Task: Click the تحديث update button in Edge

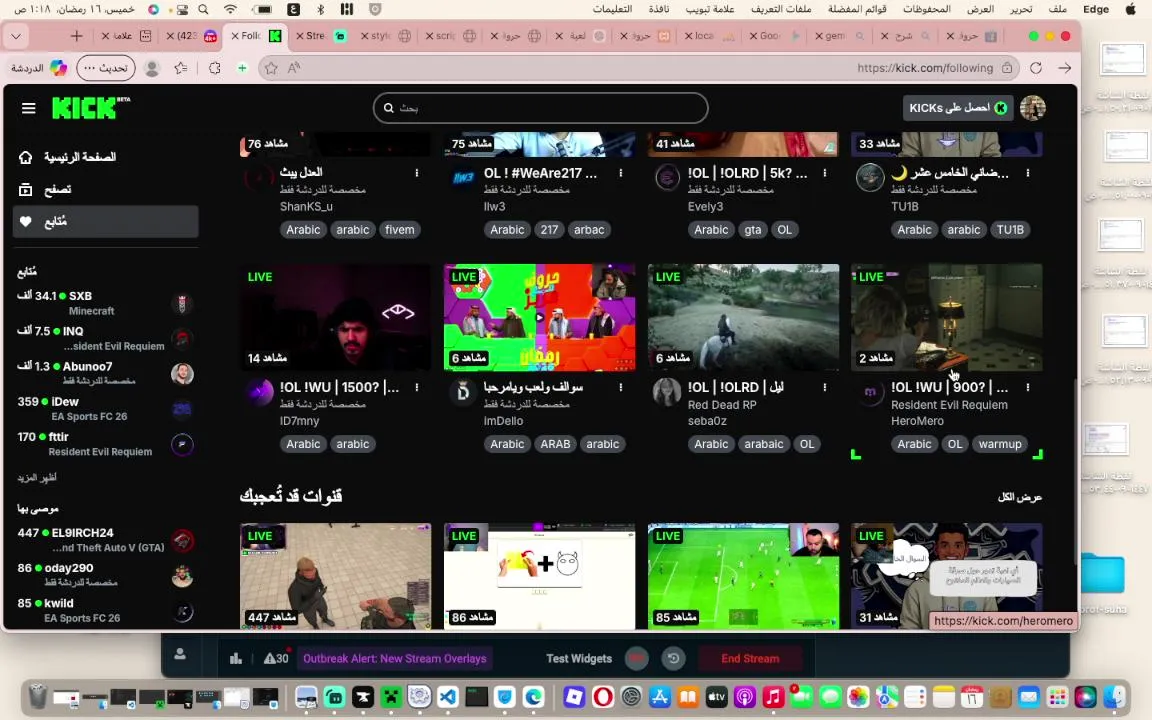Action: point(106,68)
